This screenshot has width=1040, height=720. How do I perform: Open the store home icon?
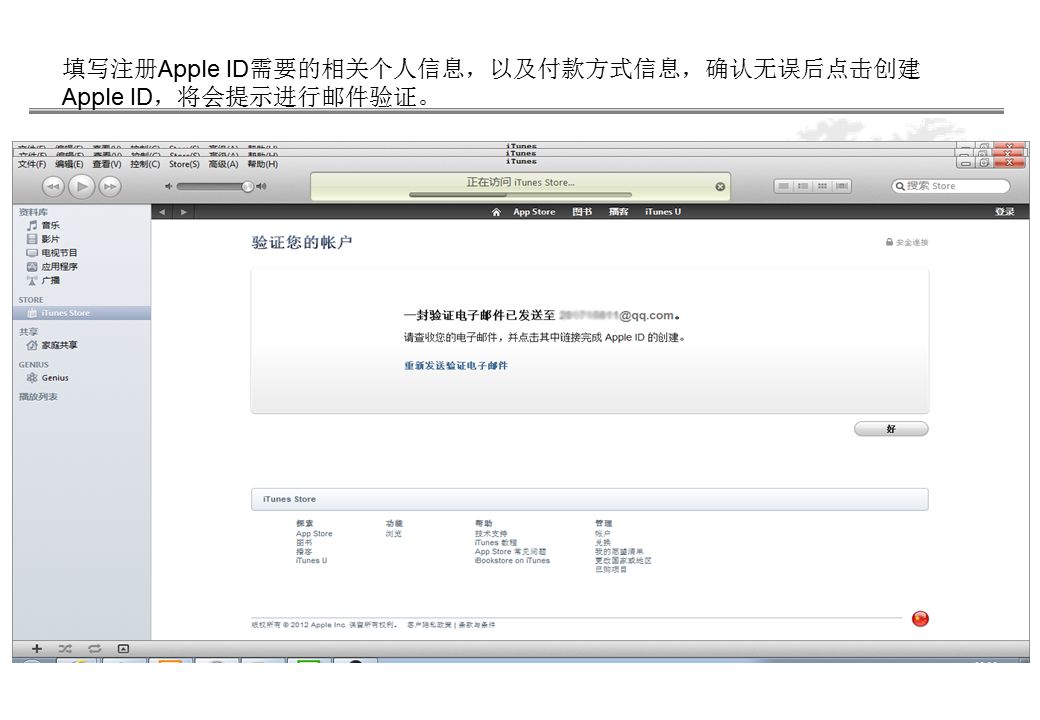[x=496, y=212]
